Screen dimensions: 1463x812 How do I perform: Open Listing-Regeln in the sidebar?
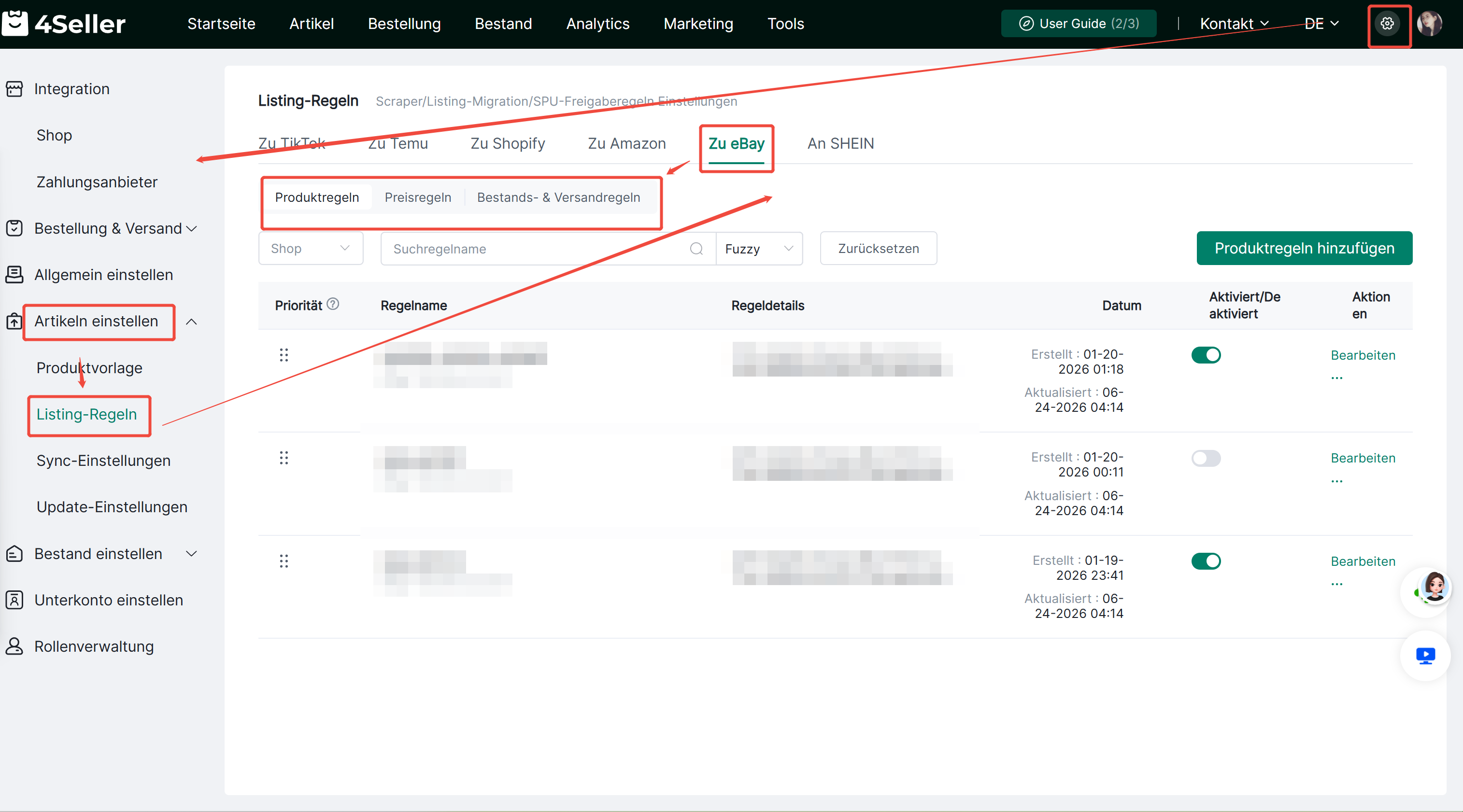point(86,415)
